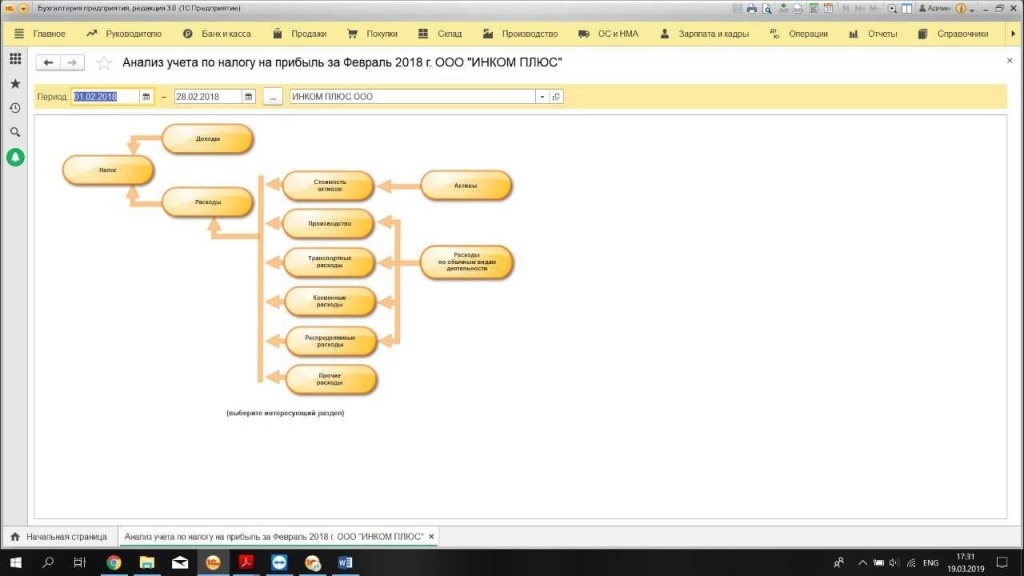Open the hamburger main menu
The width and height of the screenshot is (1024, 576).
coord(19,33)
